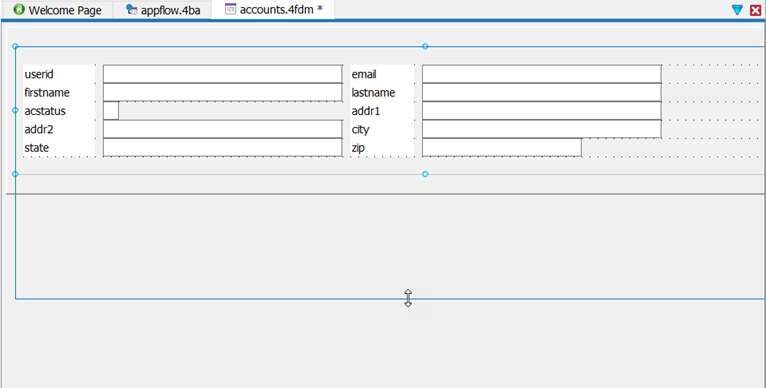
Task: Select the state label
Action: click(x=37, y=148)
